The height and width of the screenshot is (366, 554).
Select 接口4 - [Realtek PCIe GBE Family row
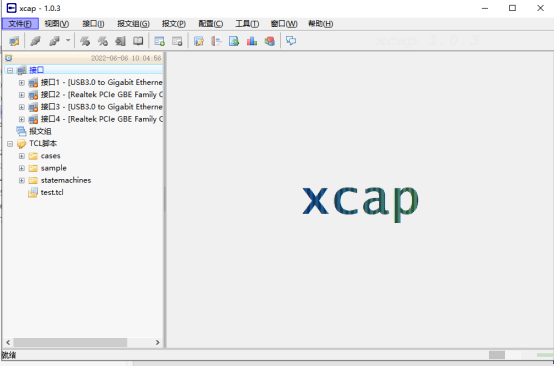click(101, 119)
